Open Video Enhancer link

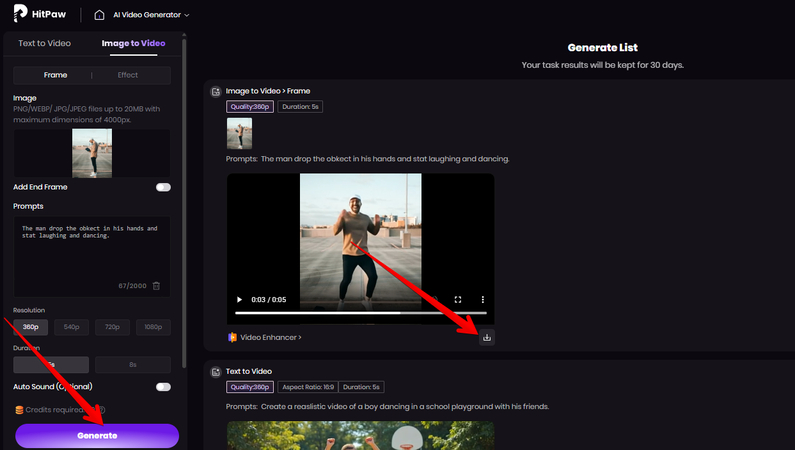271,338
